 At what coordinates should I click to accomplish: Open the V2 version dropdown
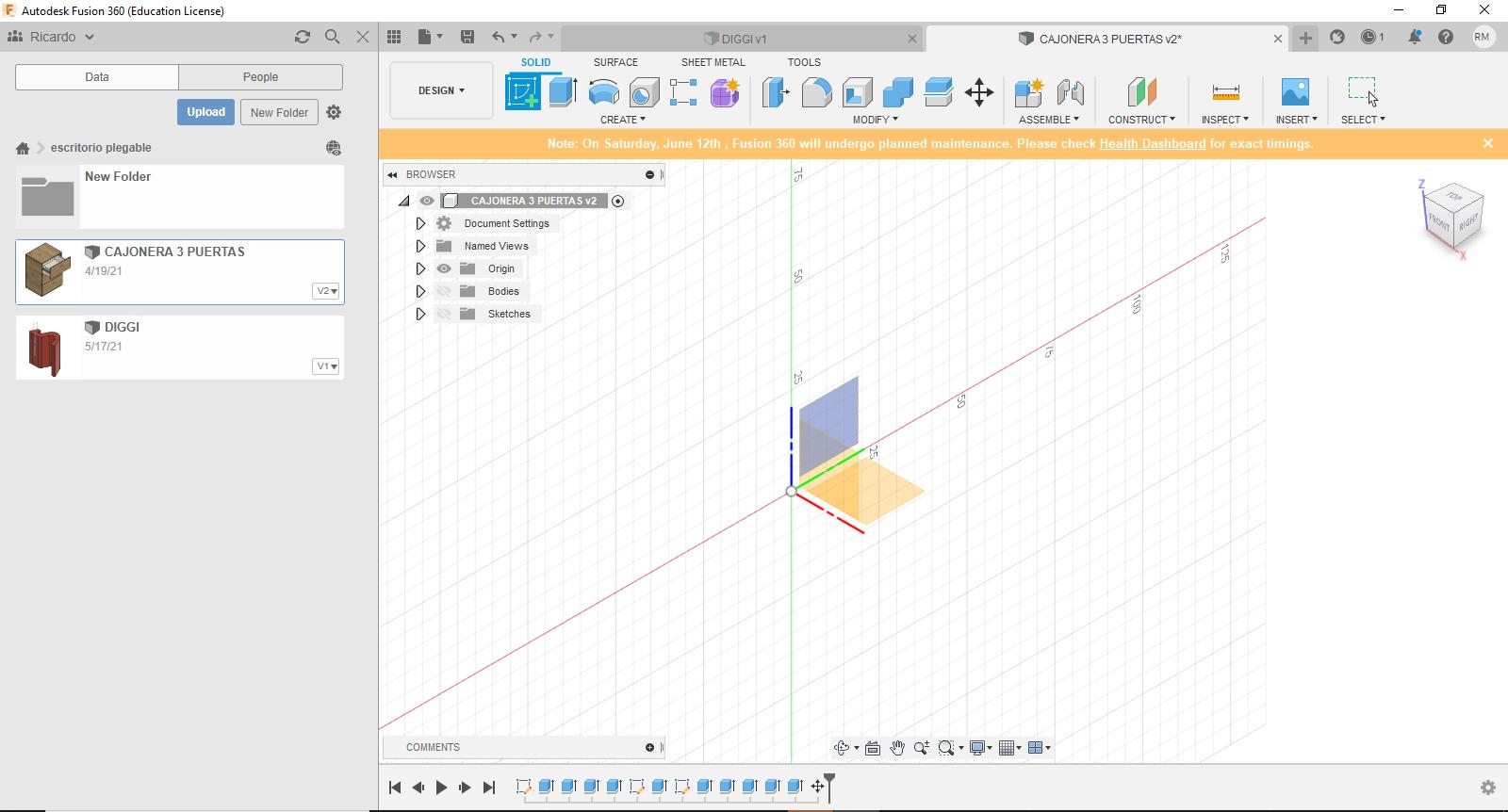pos(326,291)
